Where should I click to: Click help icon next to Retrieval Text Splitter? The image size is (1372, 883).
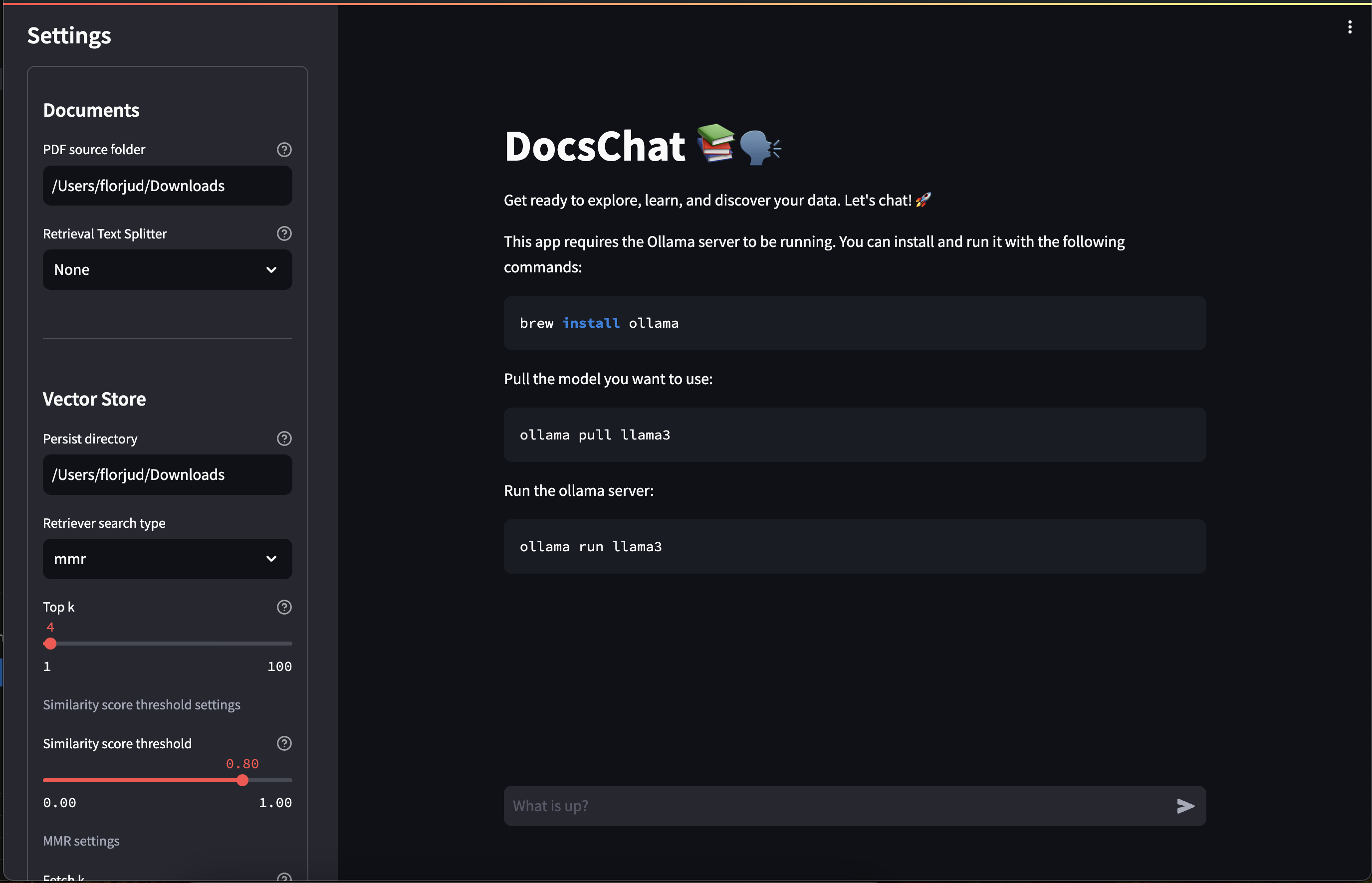point(284,233)
